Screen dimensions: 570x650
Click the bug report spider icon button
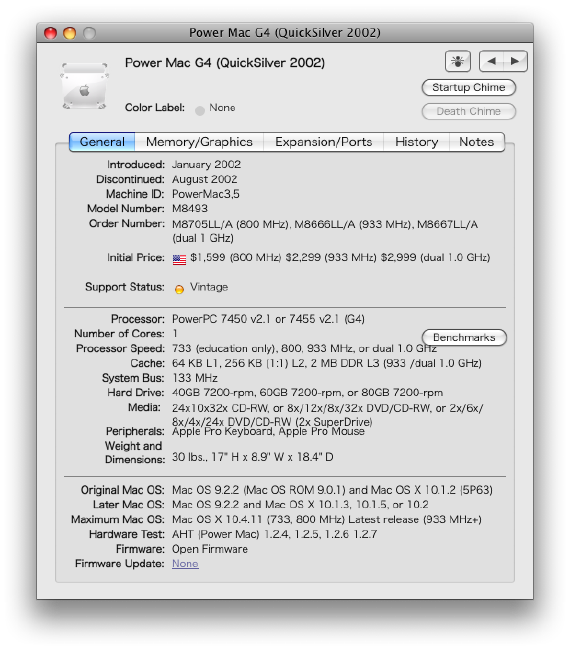457,61
